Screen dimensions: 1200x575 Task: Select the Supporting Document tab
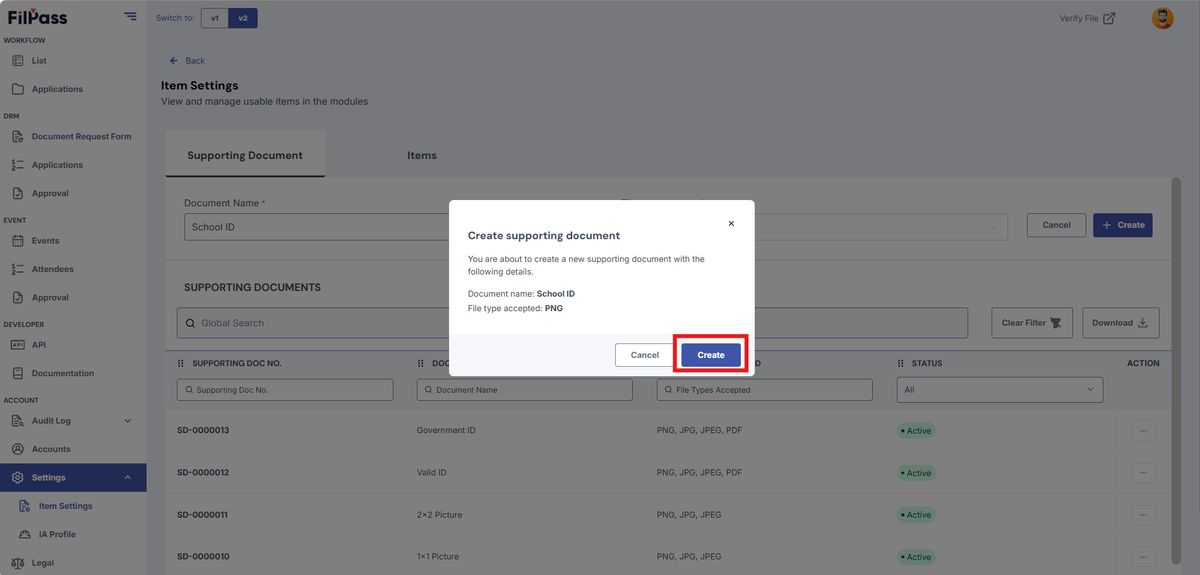[x=245, y=155]
